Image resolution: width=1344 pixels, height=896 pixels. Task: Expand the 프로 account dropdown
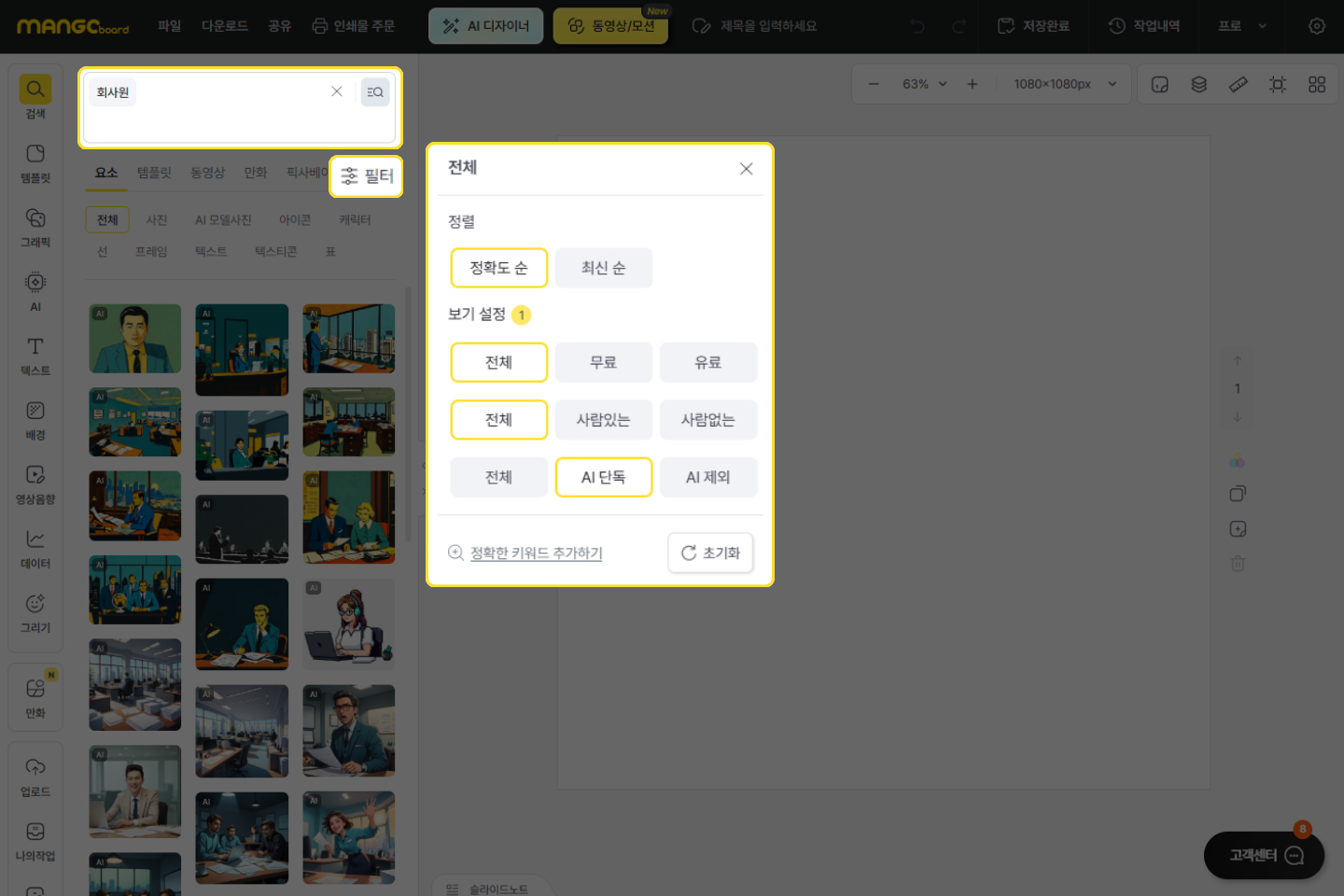(1242, 26)
